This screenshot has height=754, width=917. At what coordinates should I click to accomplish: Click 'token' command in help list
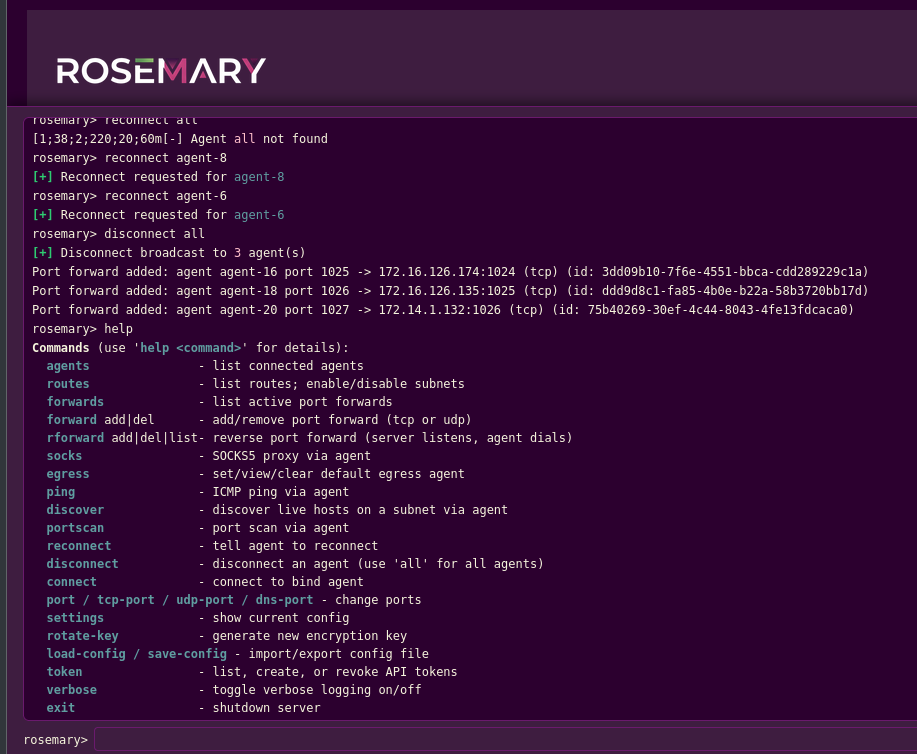(64, 672)
